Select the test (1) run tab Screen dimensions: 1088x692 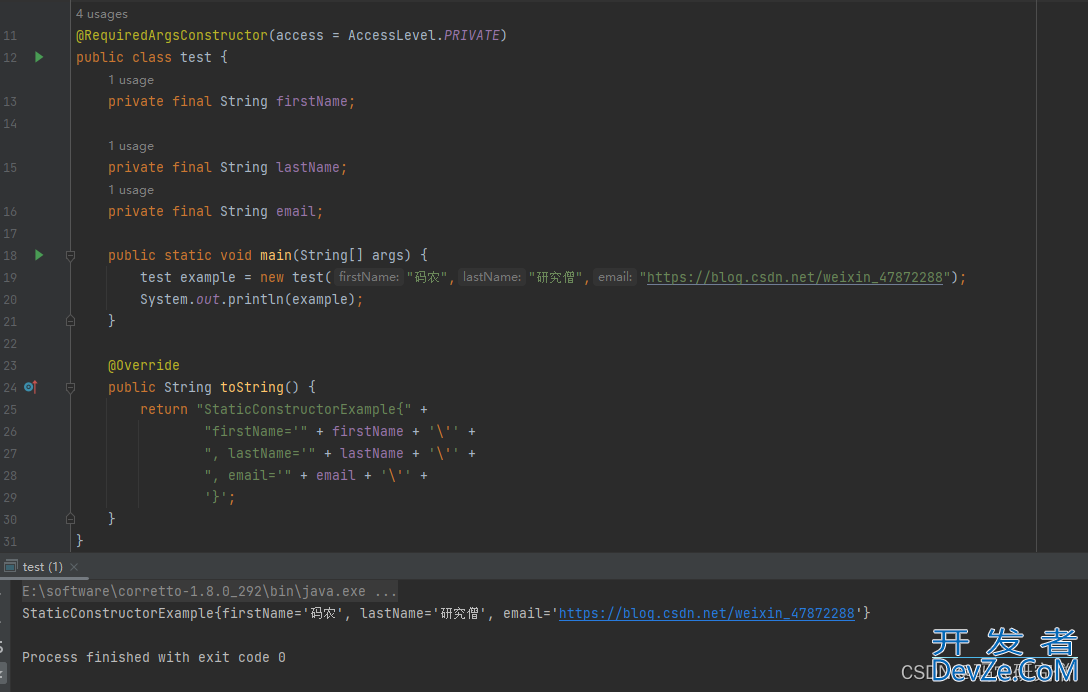(x=42, y=566)
